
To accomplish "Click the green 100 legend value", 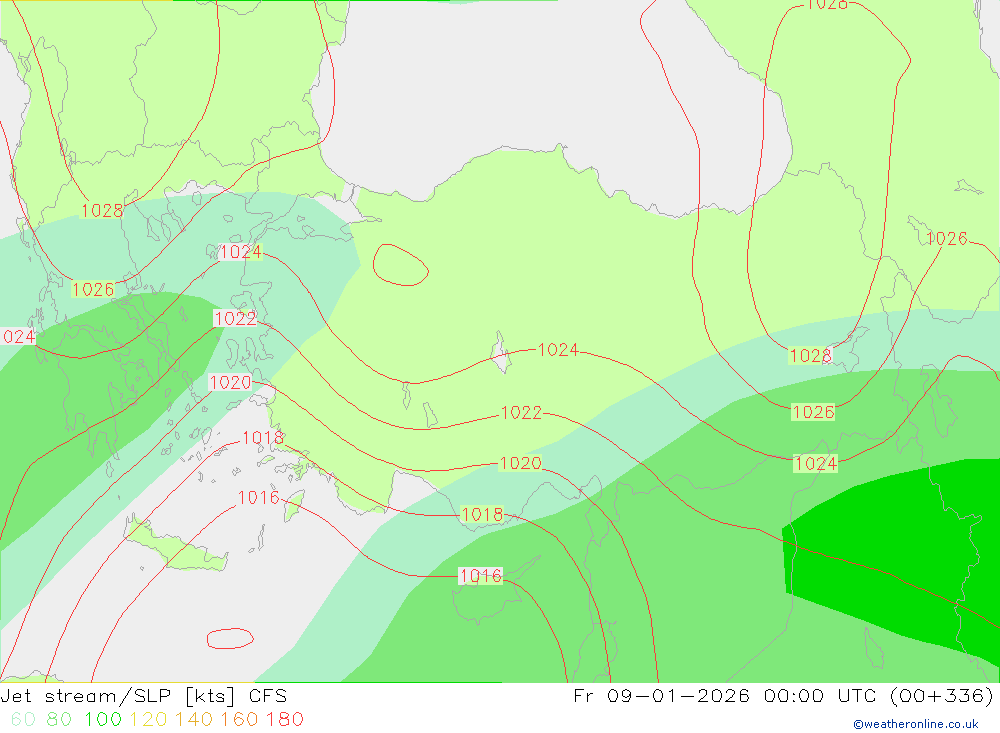I will pyautogui.click(x=103, y=719).
